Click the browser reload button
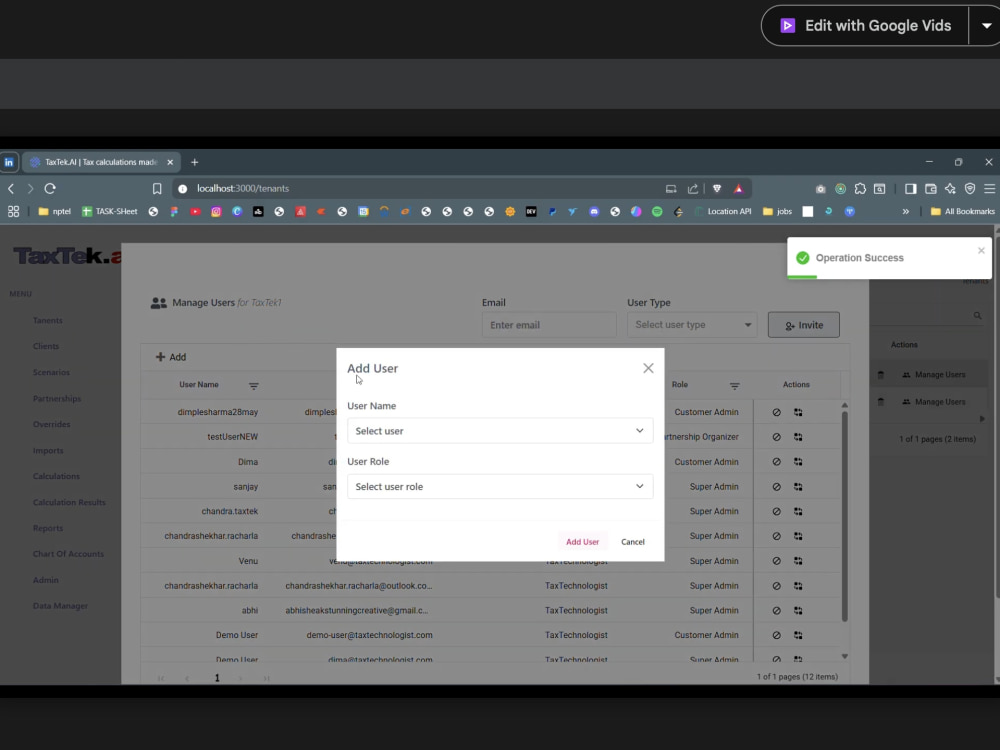This screenshot has height=750, width=1000. pos(50,188)
